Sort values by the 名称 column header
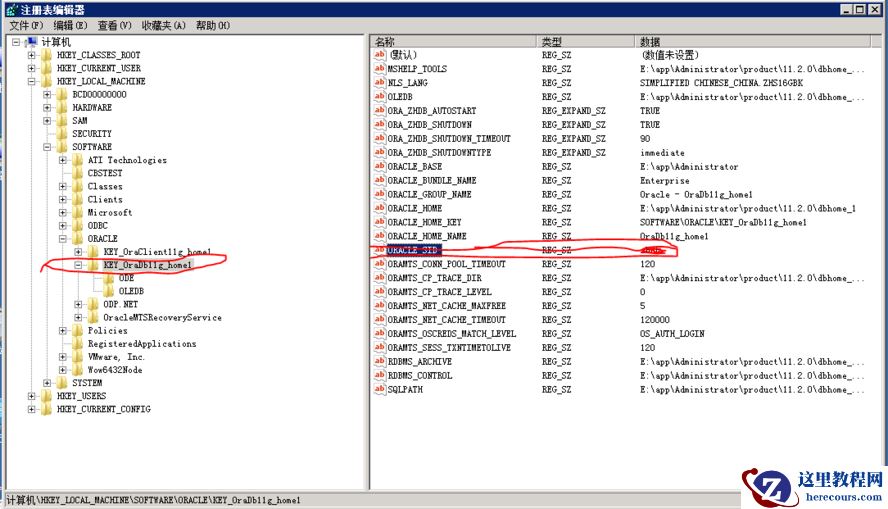Screen dimensions: 888x509 click(x=454, y=41)
